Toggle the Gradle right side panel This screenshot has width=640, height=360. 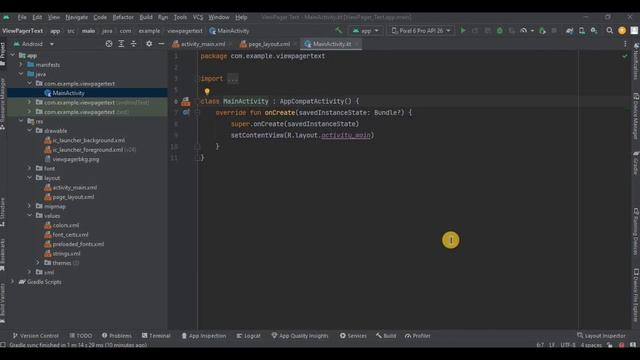pyautogui.click(x=636, y=163)
